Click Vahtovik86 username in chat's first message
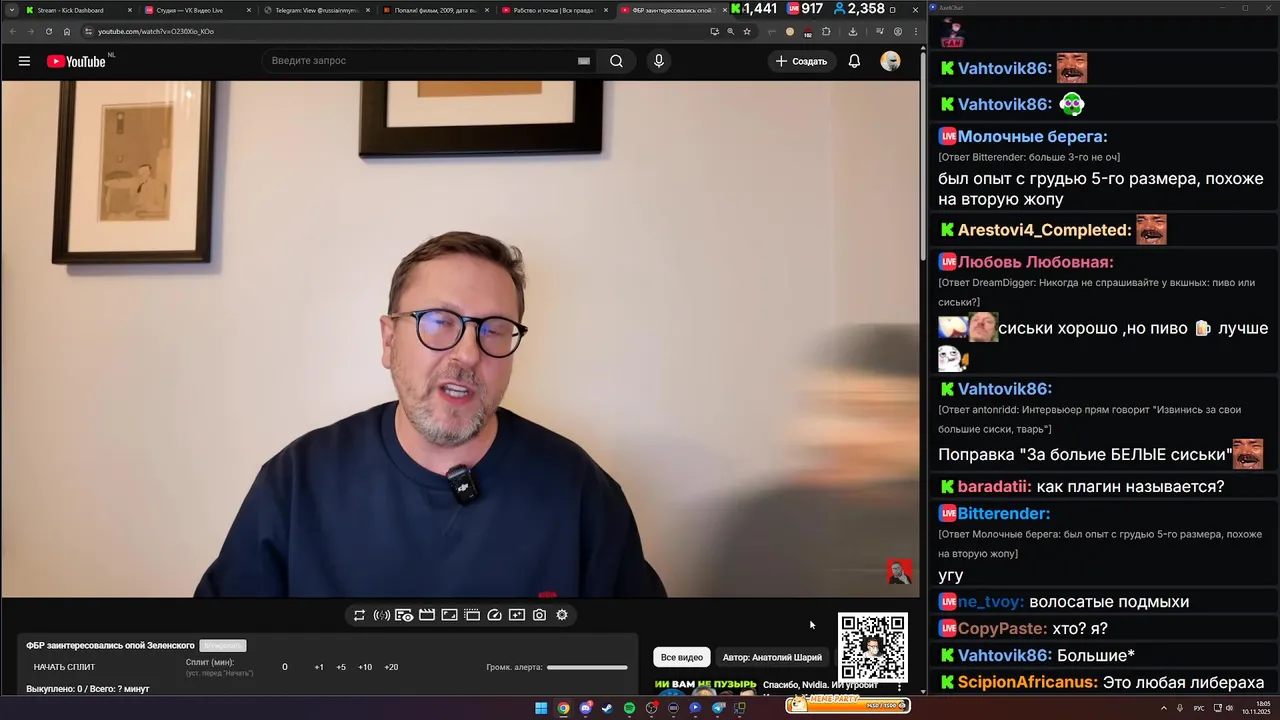Image resolution: width=1280 pixels, height=720 pixels. tap(1004, 68)
